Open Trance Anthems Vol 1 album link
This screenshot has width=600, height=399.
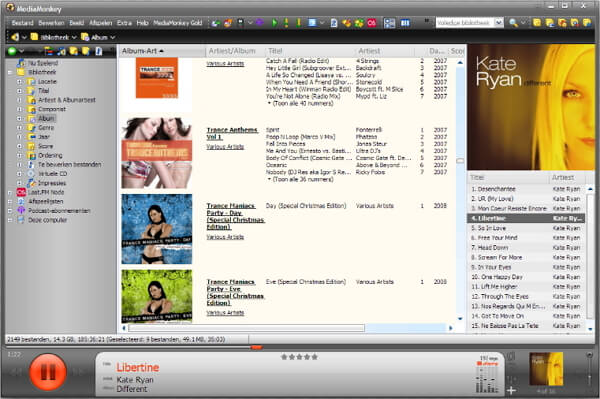pyautogui.click(x=232, y=133)
